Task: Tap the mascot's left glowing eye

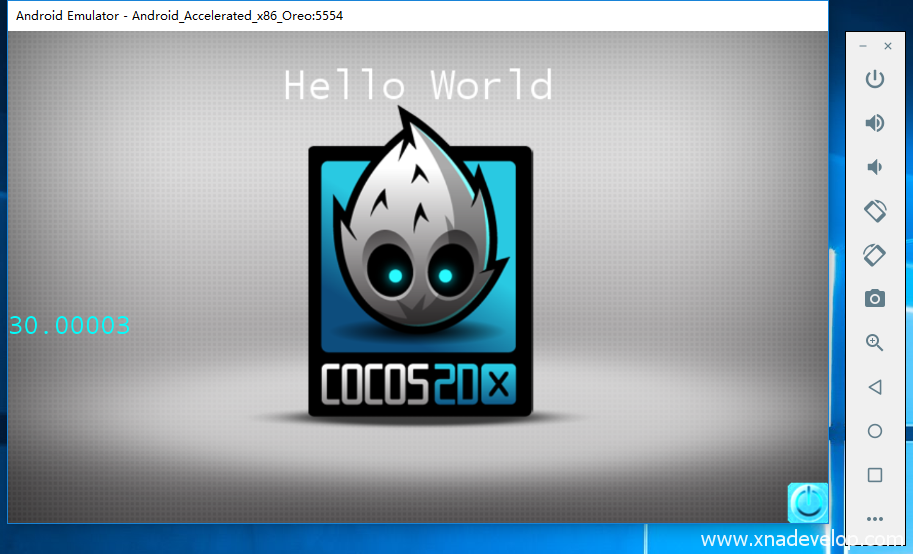Action: [x=395, y=275]
